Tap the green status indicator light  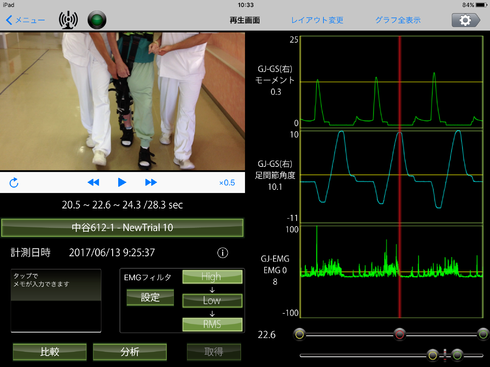[97, 20]
